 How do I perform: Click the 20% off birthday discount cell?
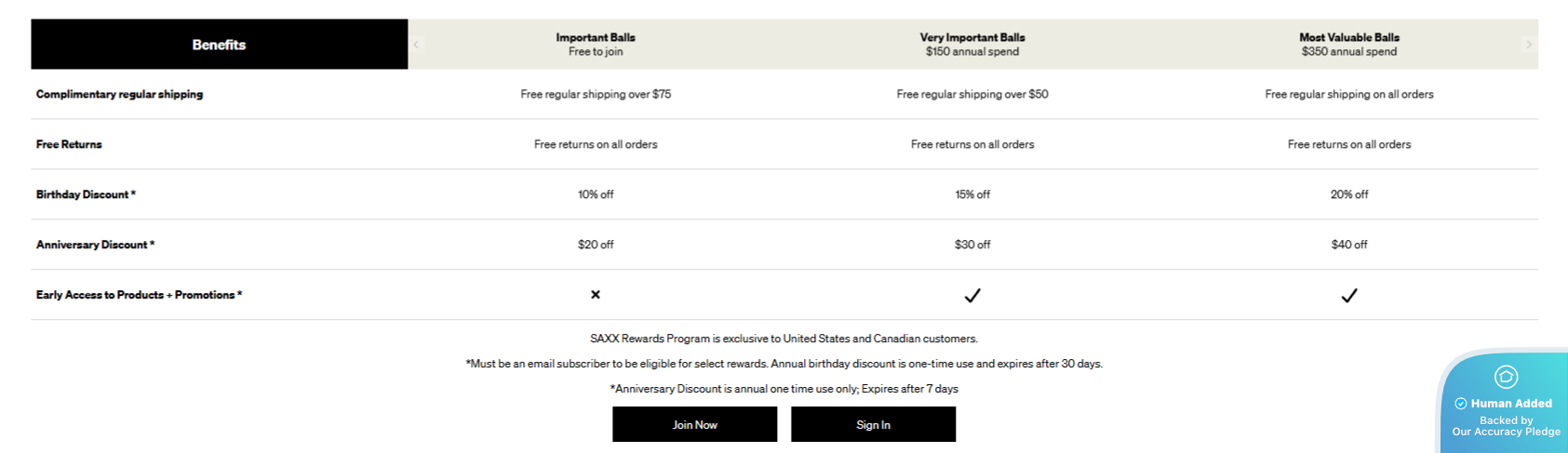(x=1349, y=194)
